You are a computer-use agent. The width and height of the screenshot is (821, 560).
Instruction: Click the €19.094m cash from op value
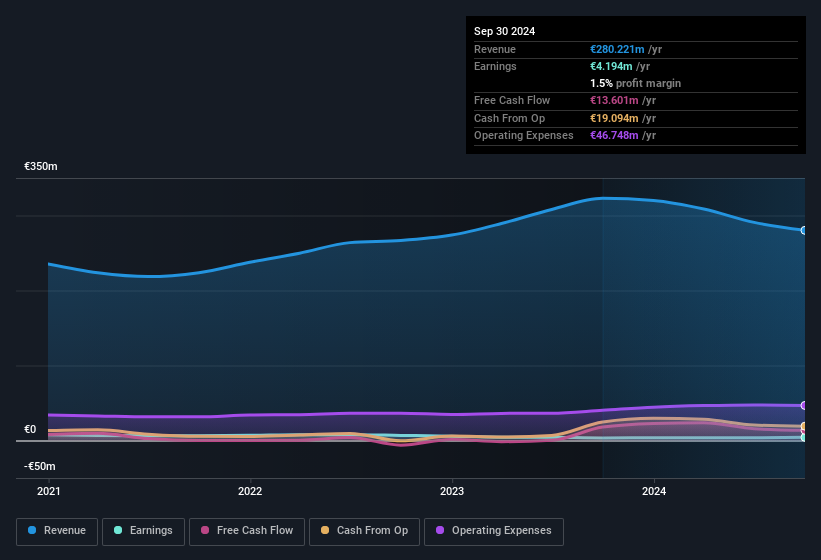click(614, 118)
